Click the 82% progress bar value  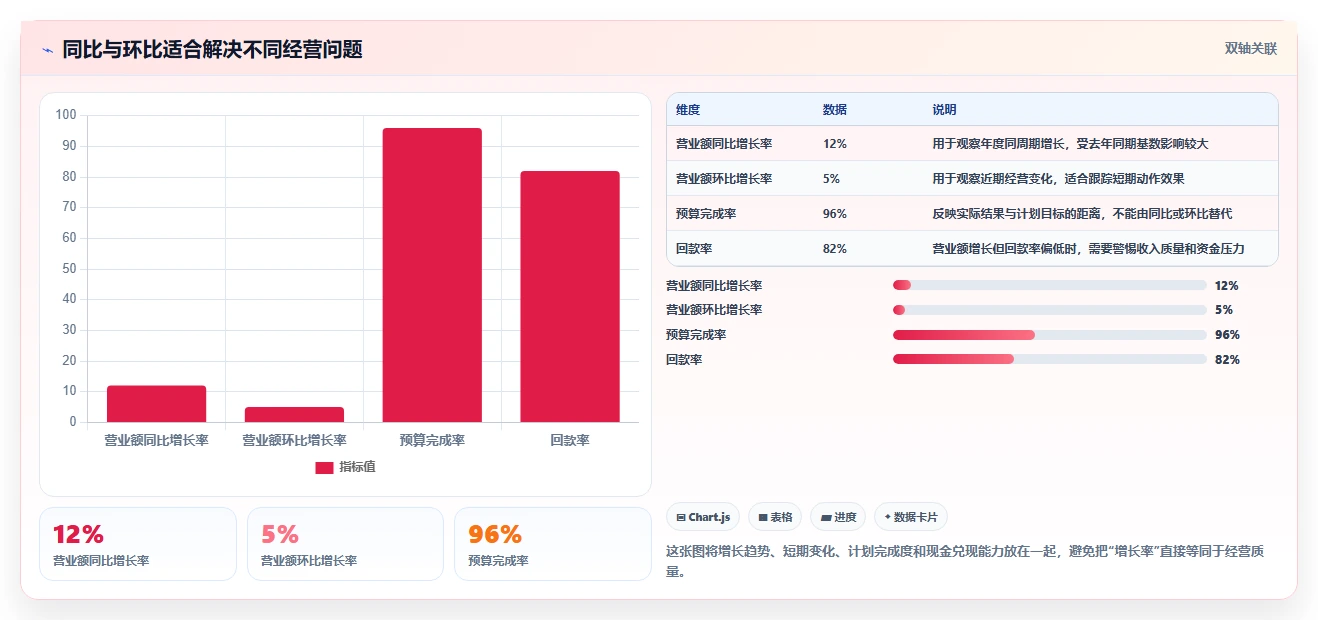[1227, 360]
